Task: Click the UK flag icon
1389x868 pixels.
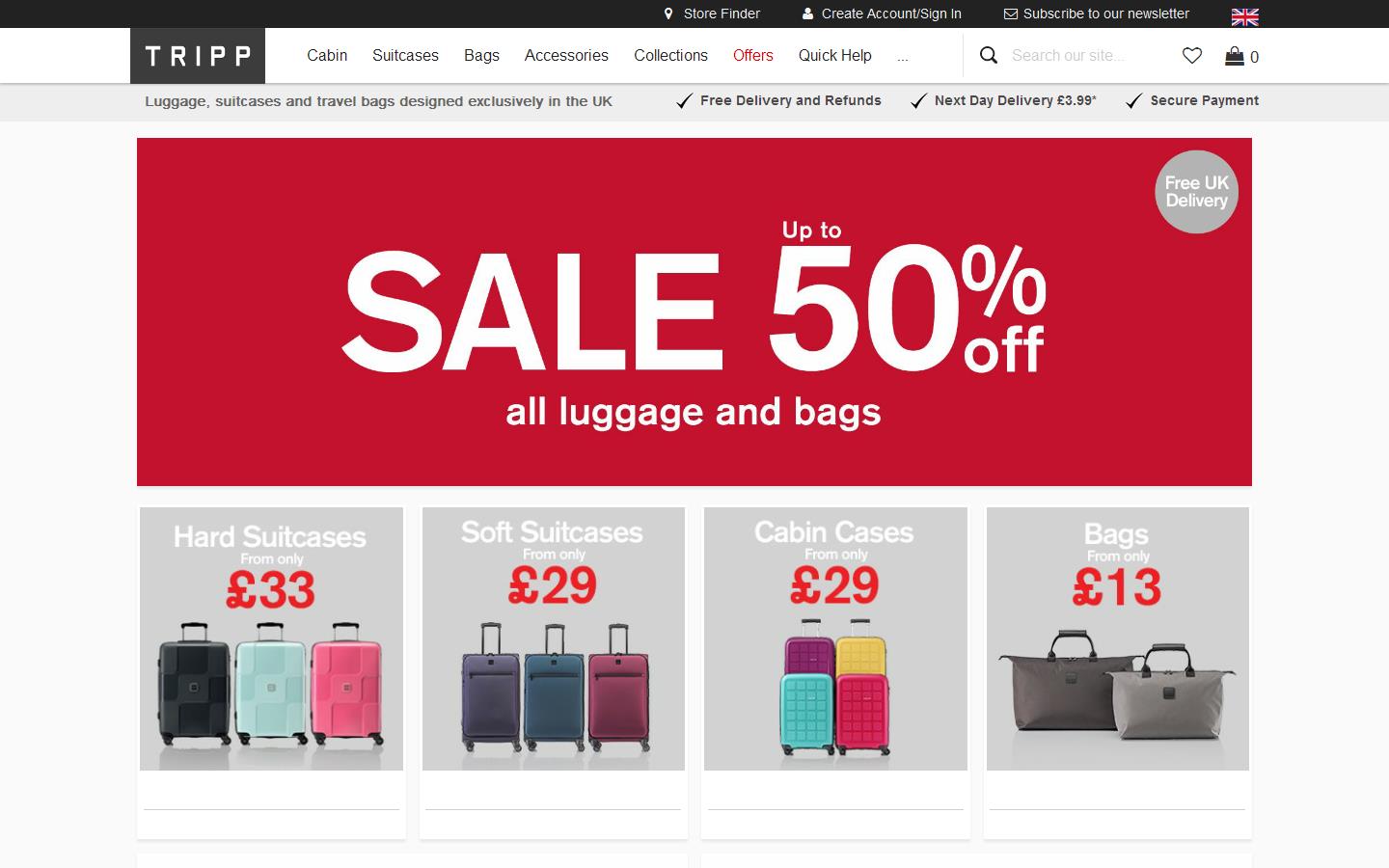Action: coord(1245,16)
